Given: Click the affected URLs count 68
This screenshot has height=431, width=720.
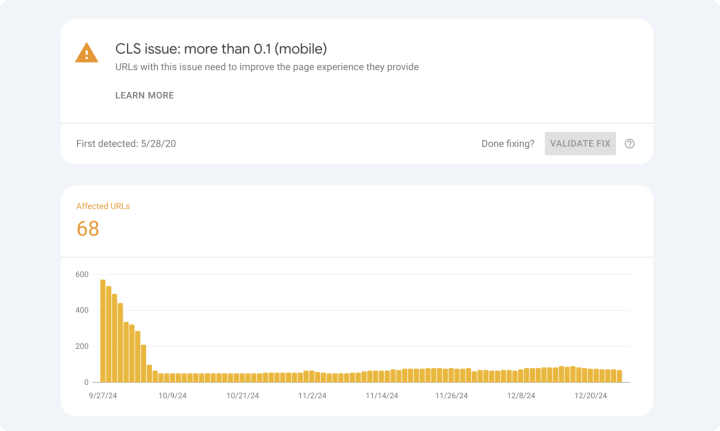Looking at the screenshot, I should pos(88,229).
